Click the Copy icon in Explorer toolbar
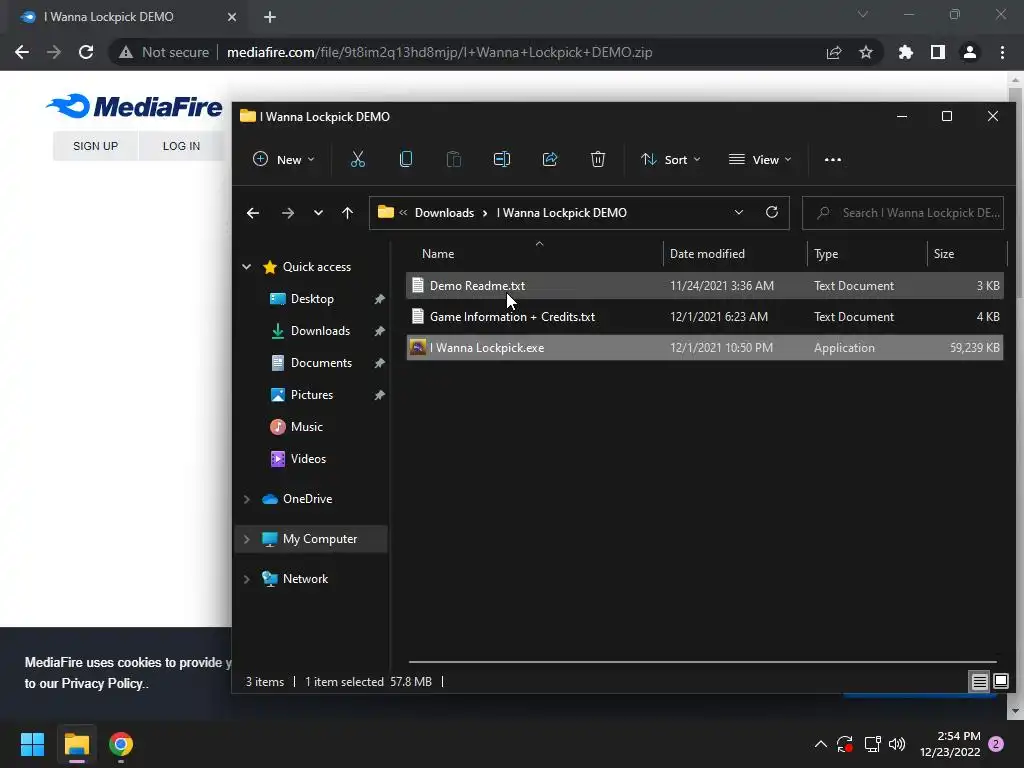 (406, 159)
